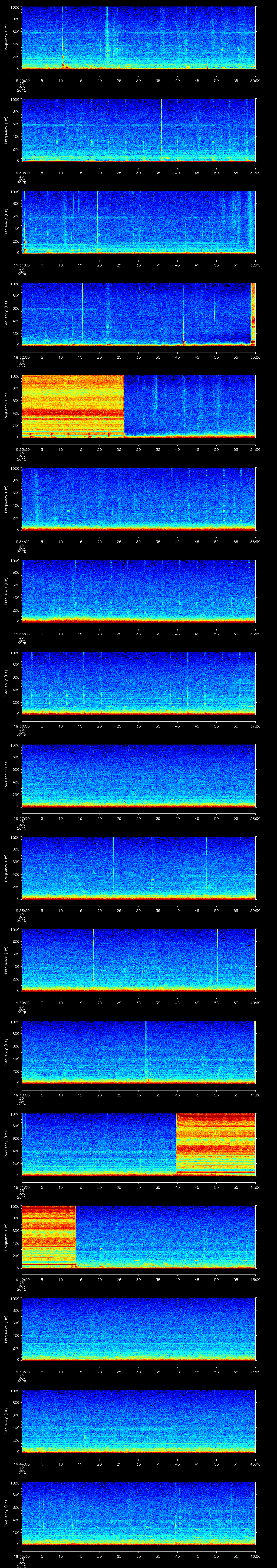This screenshot has height=1568, width=277.
Task: Click the 19:29:00 start time label
Action: (21, 80)
